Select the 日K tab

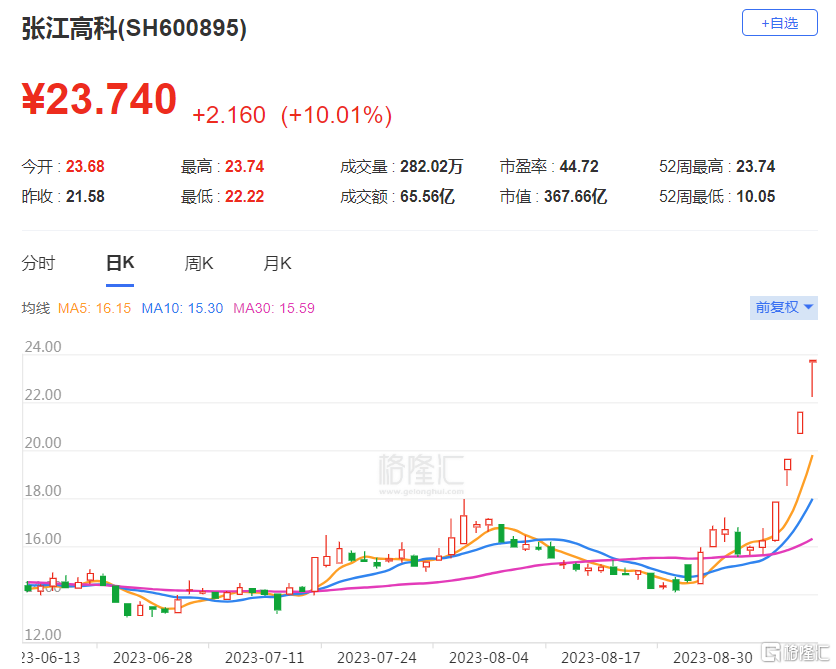(x=120, y=263)
